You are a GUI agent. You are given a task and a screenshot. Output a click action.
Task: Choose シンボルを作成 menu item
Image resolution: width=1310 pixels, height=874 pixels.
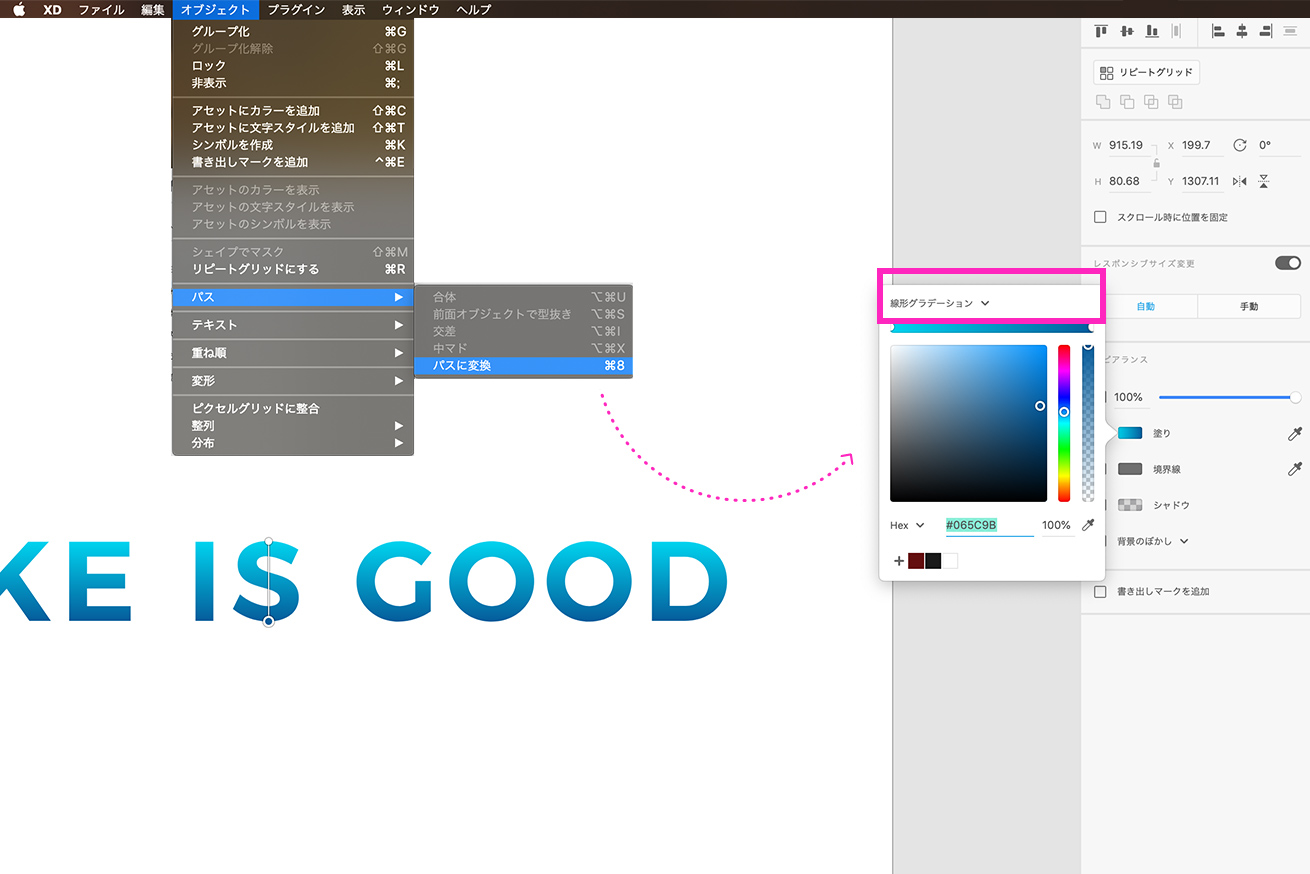pos(293,145)
